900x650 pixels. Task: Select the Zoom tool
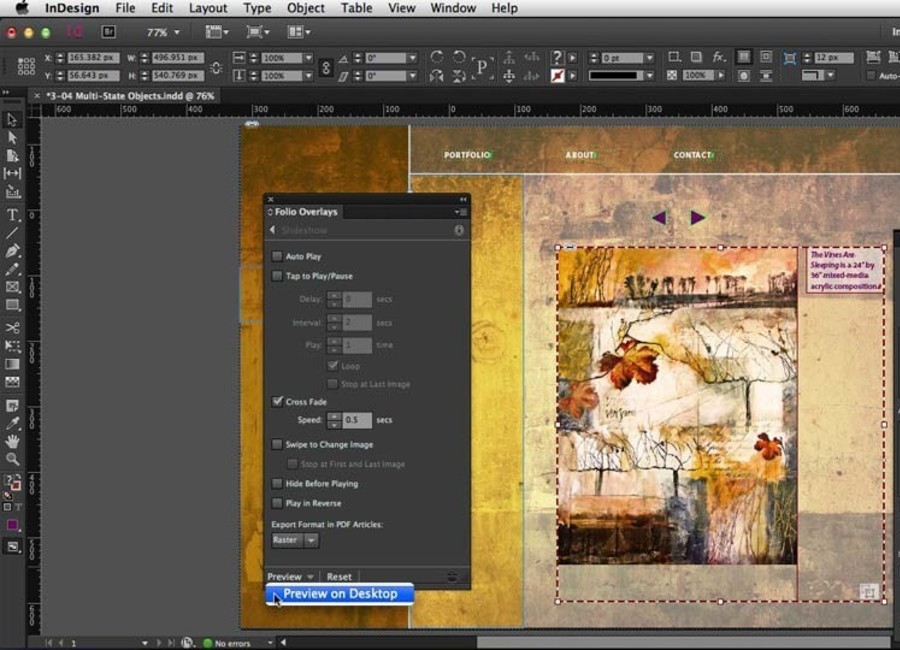pos(12,459)
